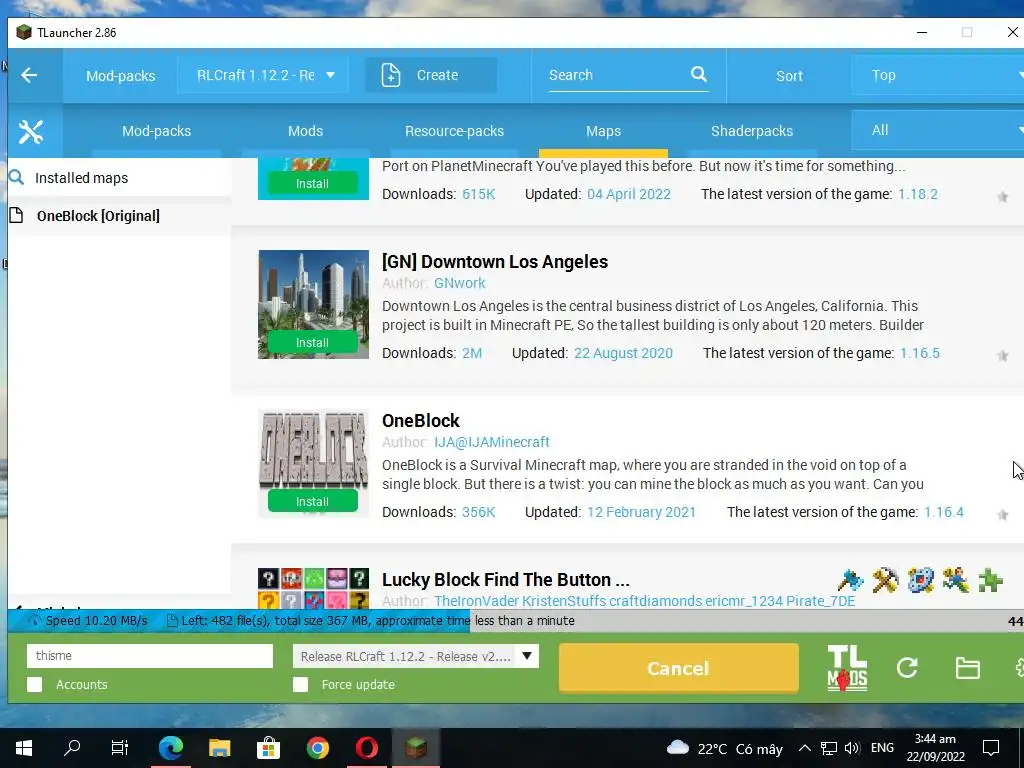1024x768 pixels.
Task: Star the map updated 04 April 2022
Action: point(1002,197)
